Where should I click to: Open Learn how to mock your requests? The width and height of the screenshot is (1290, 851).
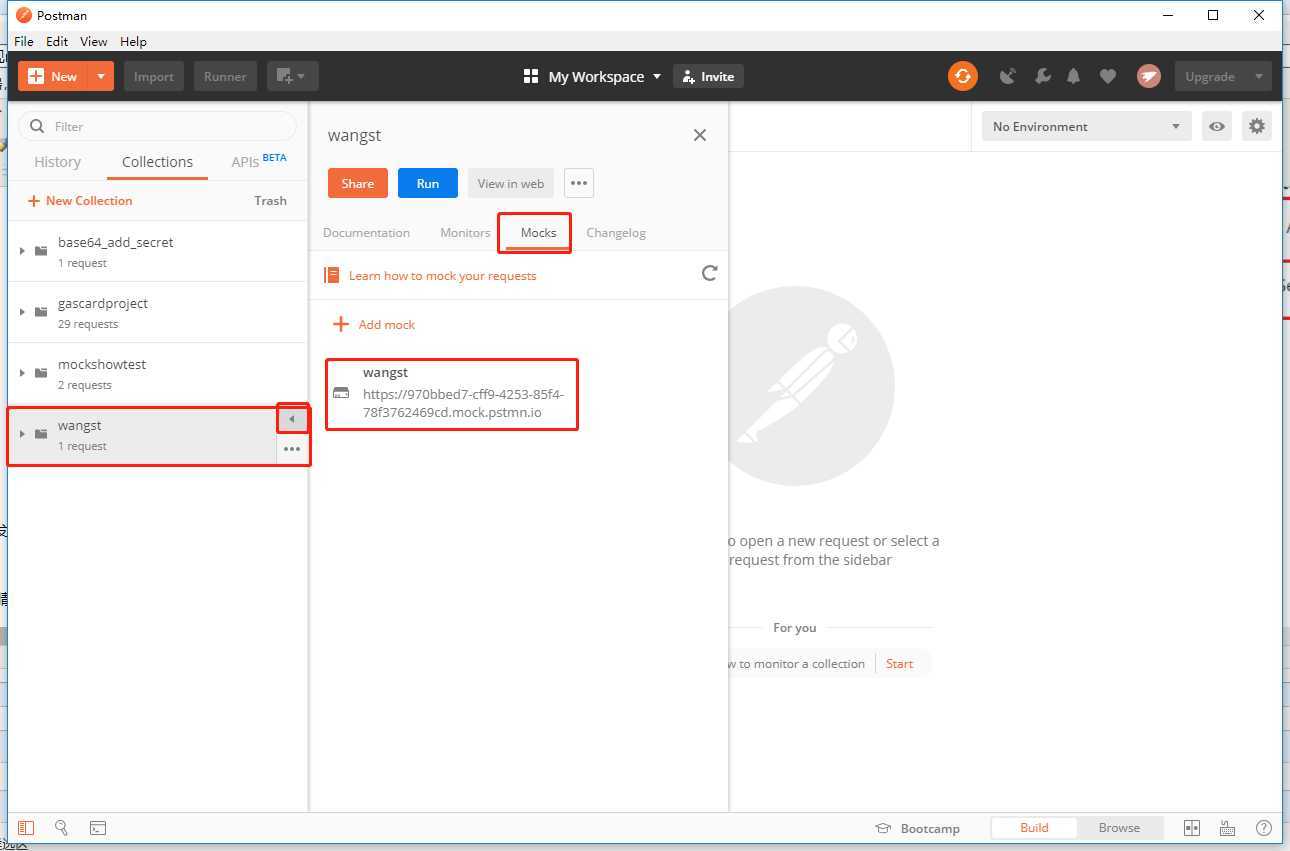(x=442, y=276)
